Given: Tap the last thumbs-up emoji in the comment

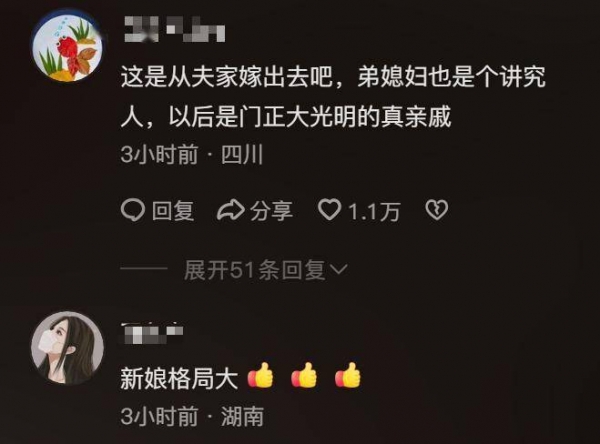Looking at the screenshot, I should coord(348,375).
